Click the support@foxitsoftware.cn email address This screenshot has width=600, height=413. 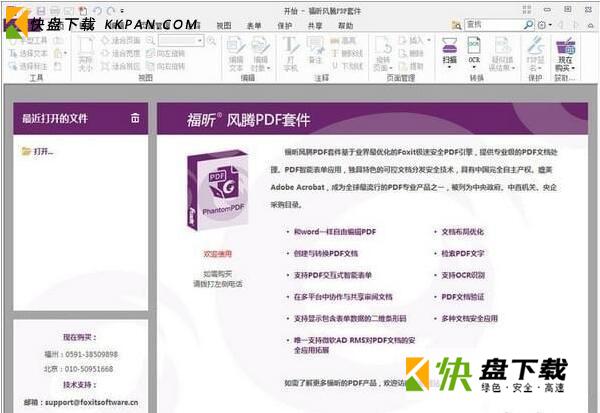click(91, 402)
